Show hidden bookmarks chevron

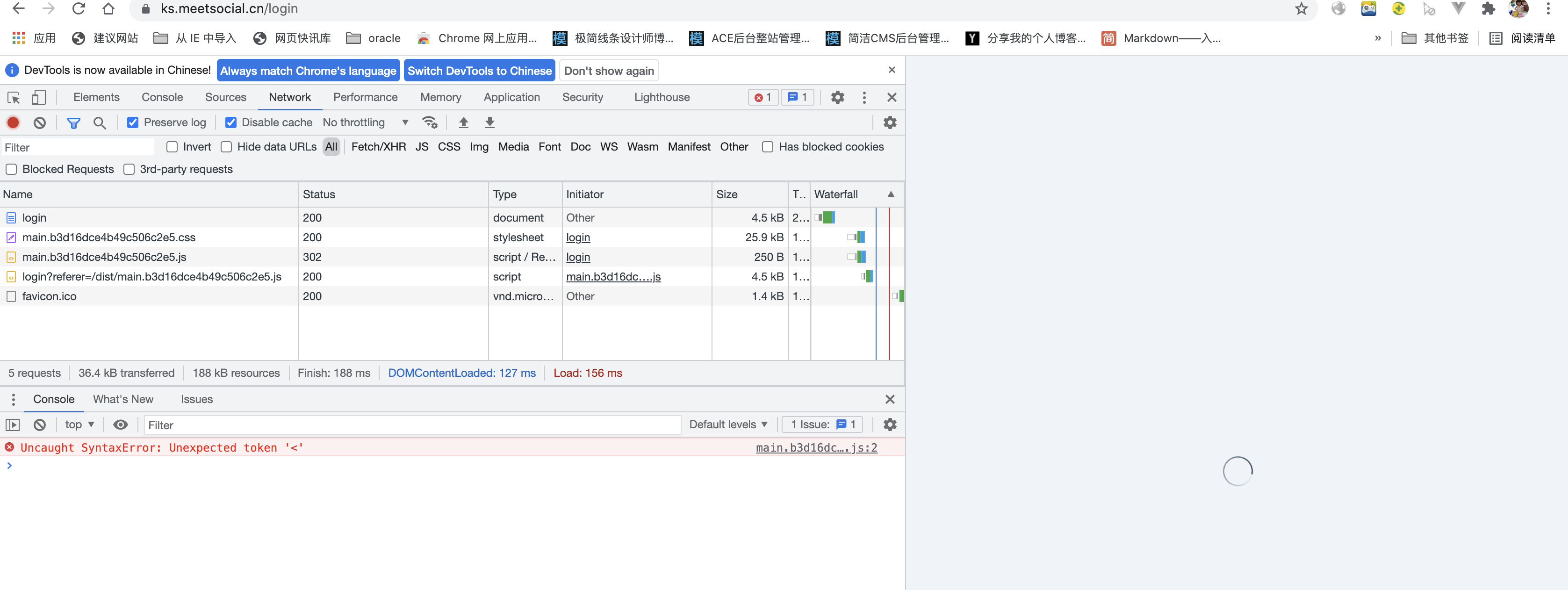1377,38
